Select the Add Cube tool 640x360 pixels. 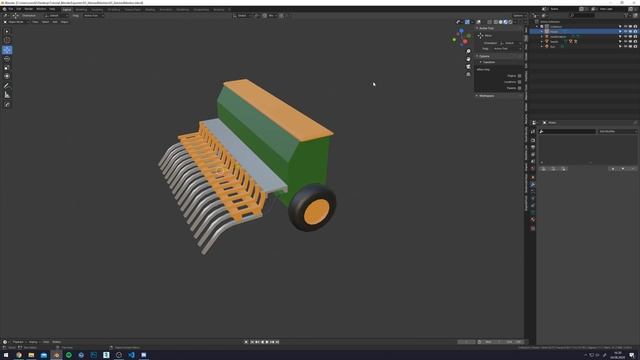click(x=7, y=104)
